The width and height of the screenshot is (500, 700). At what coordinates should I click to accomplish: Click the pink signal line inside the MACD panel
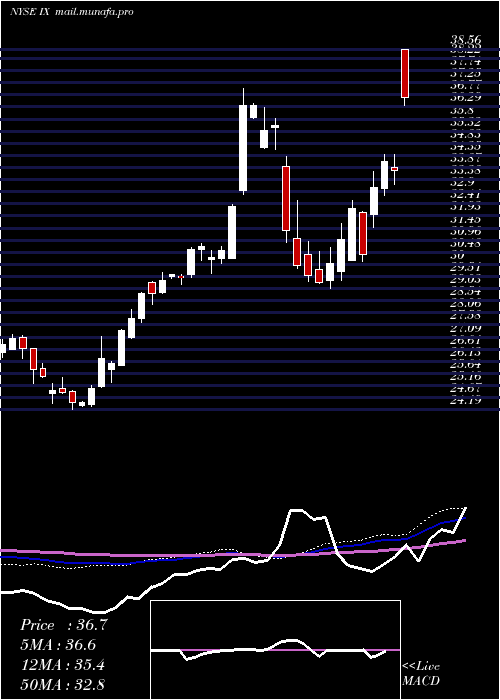275,650
